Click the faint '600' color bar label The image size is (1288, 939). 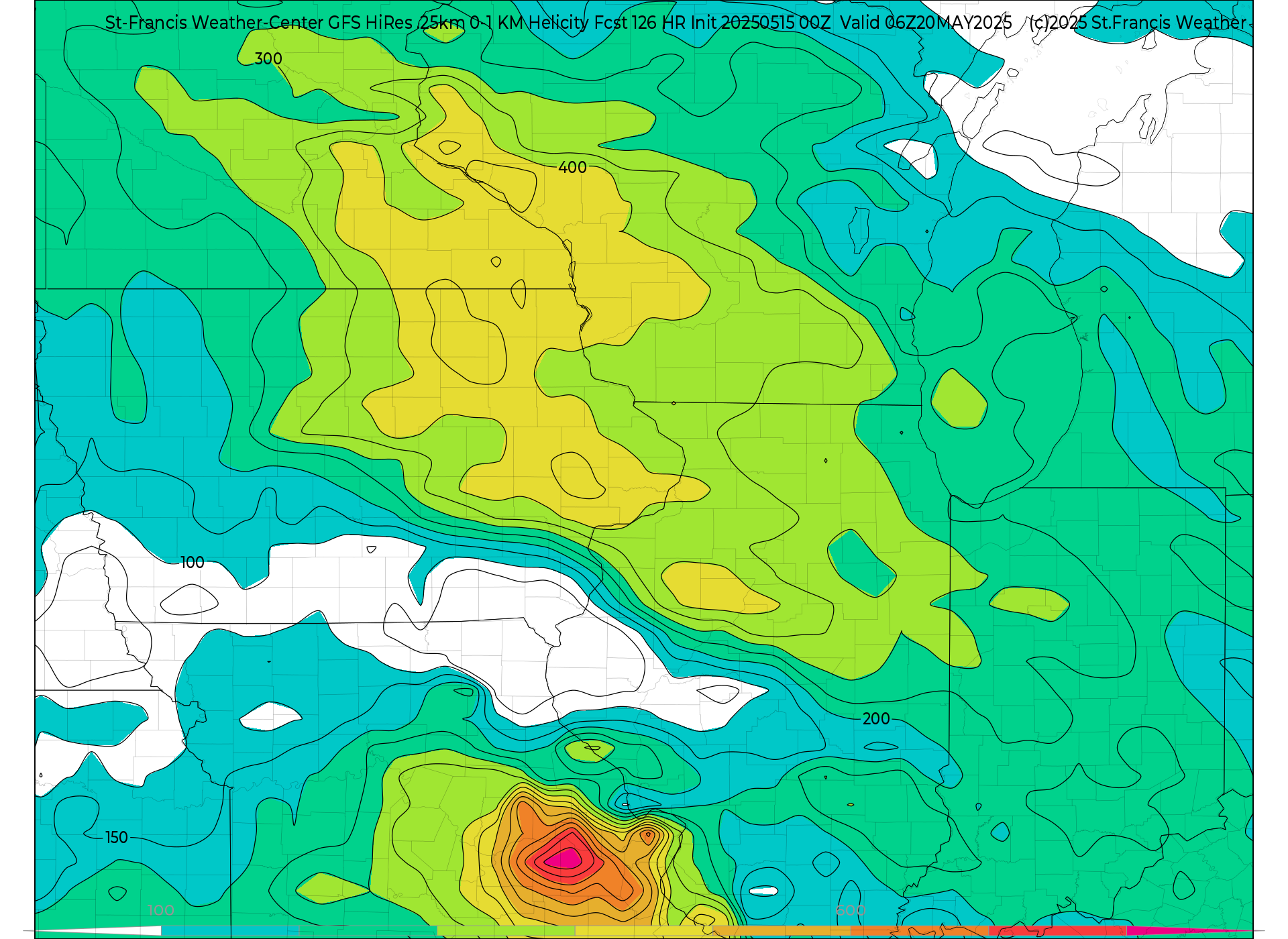[851, 910]
